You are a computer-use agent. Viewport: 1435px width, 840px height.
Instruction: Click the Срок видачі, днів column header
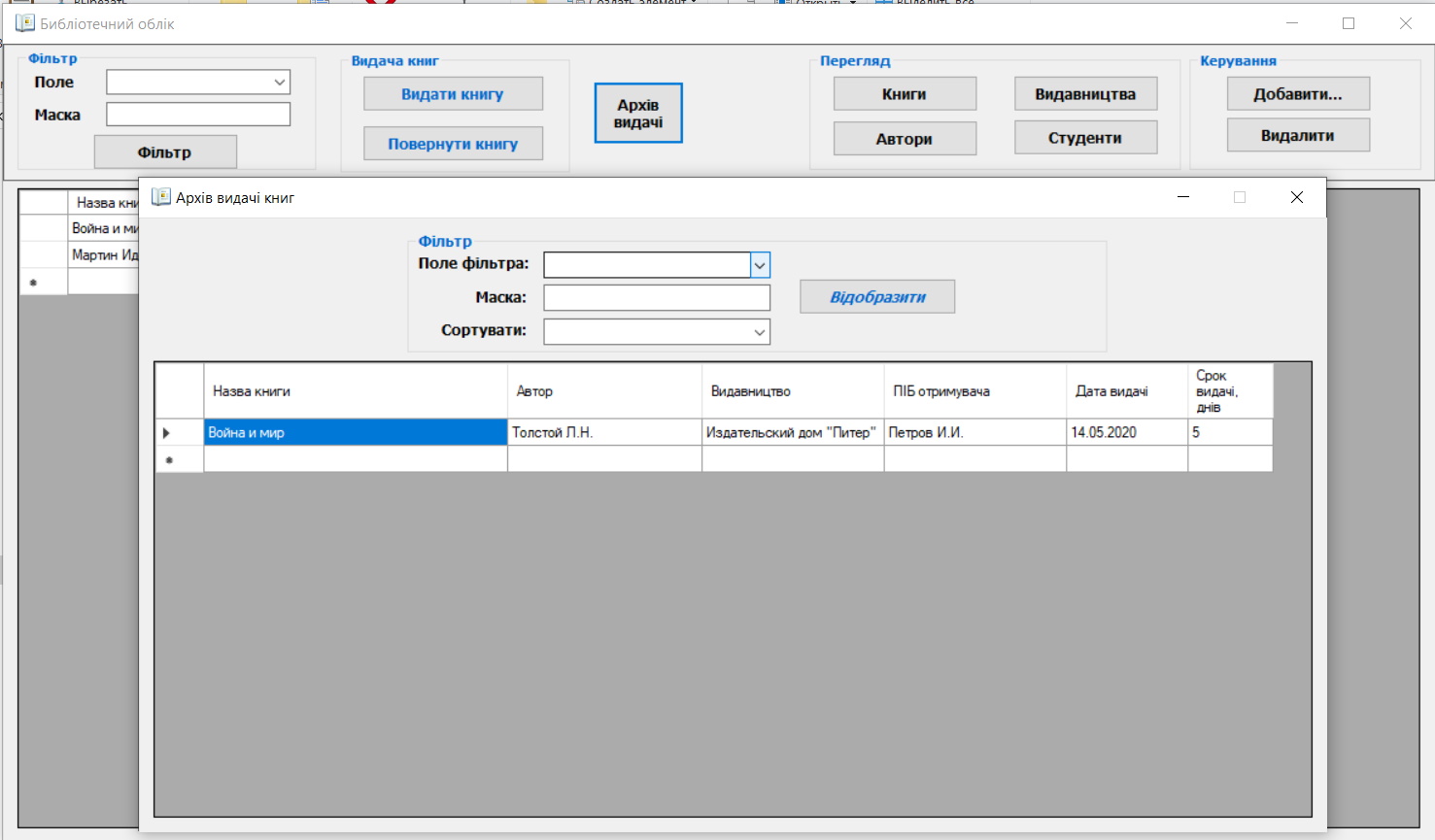(1230, 391)
